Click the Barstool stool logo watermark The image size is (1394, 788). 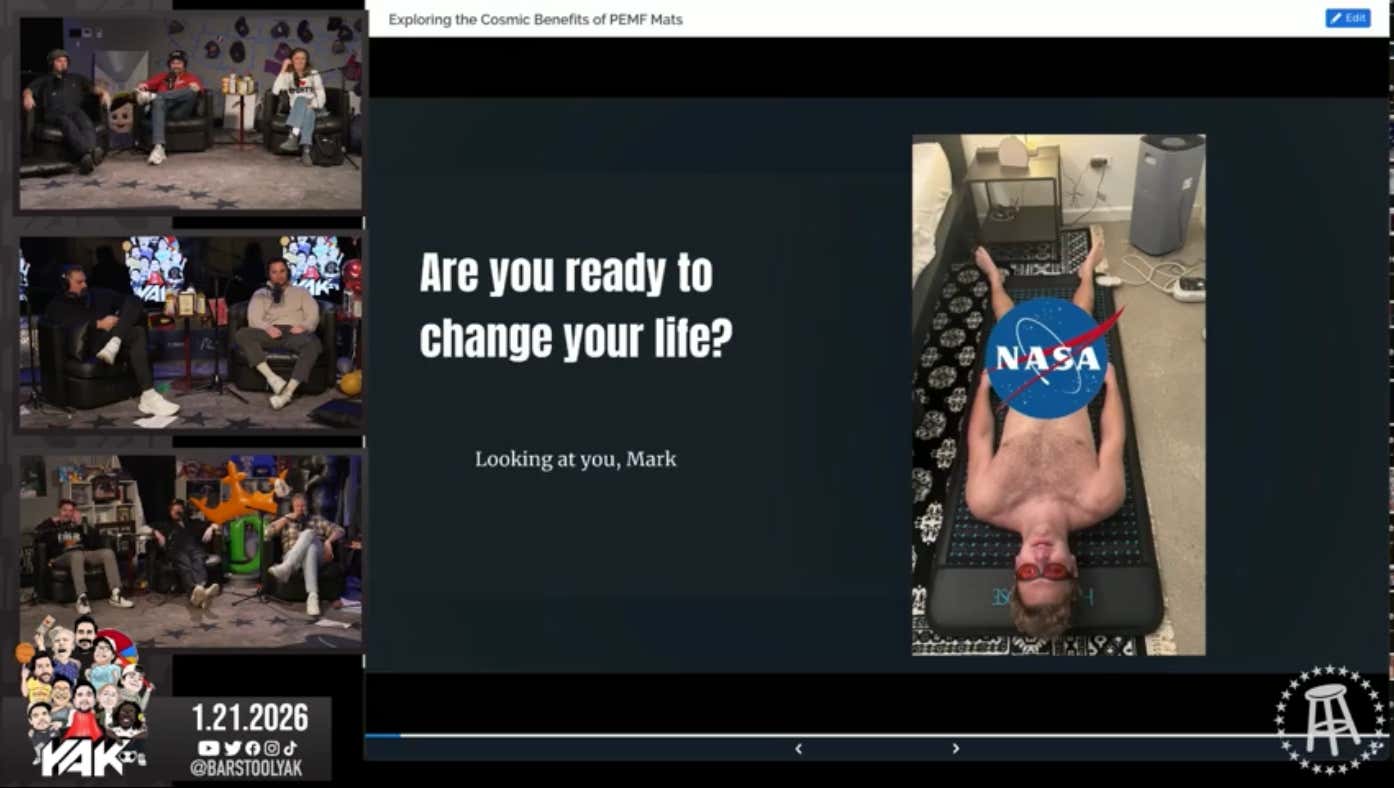point(1330,720)
